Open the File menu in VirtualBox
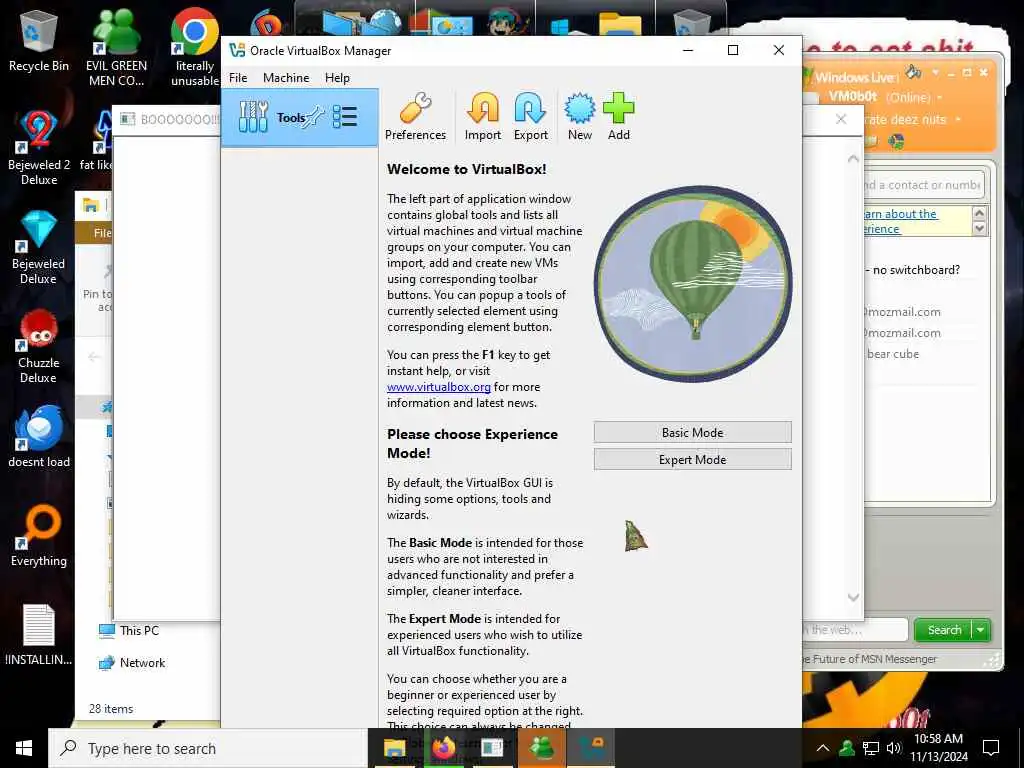Image resolution: width=1024 pixels, height=768 pixels. 238,78
